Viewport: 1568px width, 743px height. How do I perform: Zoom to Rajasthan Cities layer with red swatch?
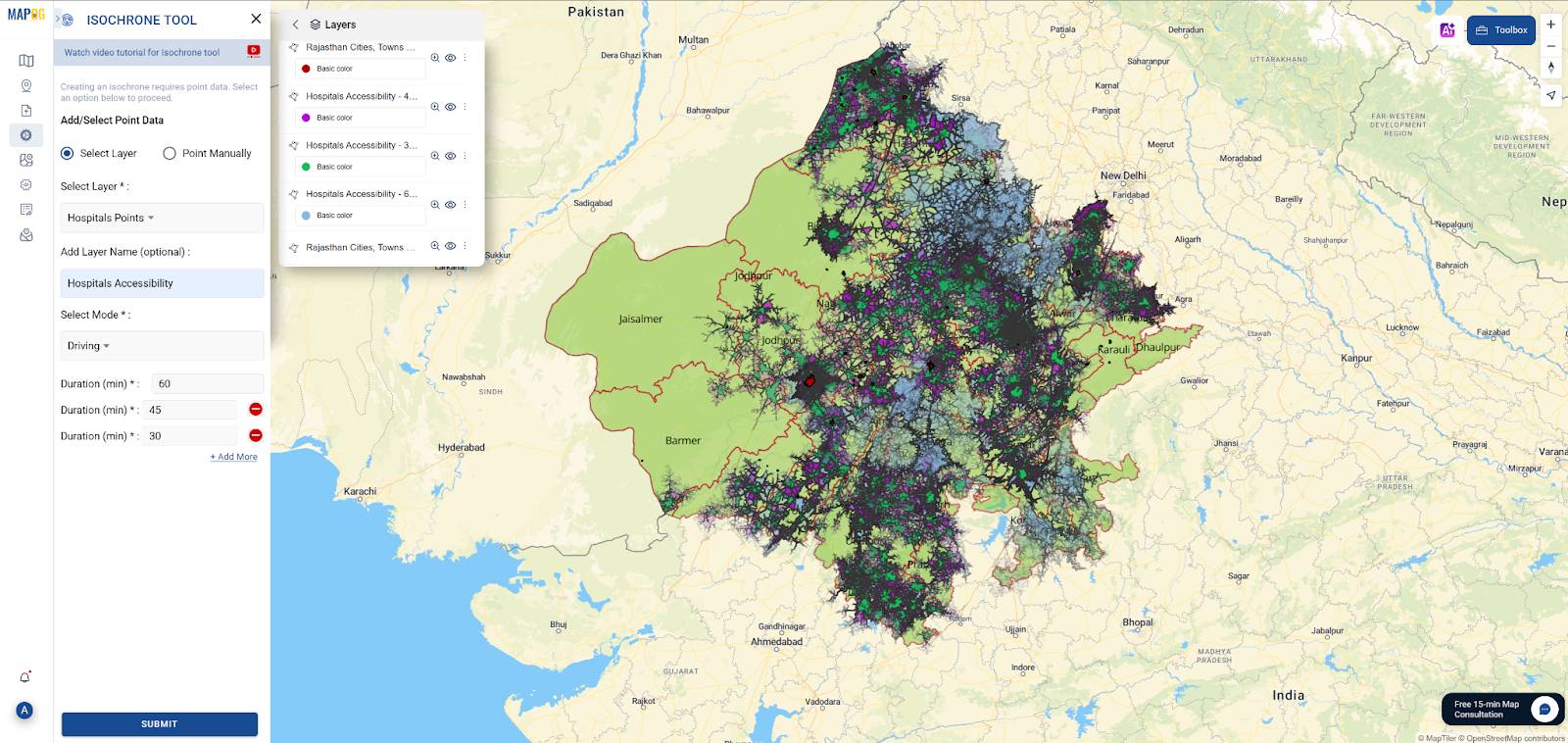point(435,58)
